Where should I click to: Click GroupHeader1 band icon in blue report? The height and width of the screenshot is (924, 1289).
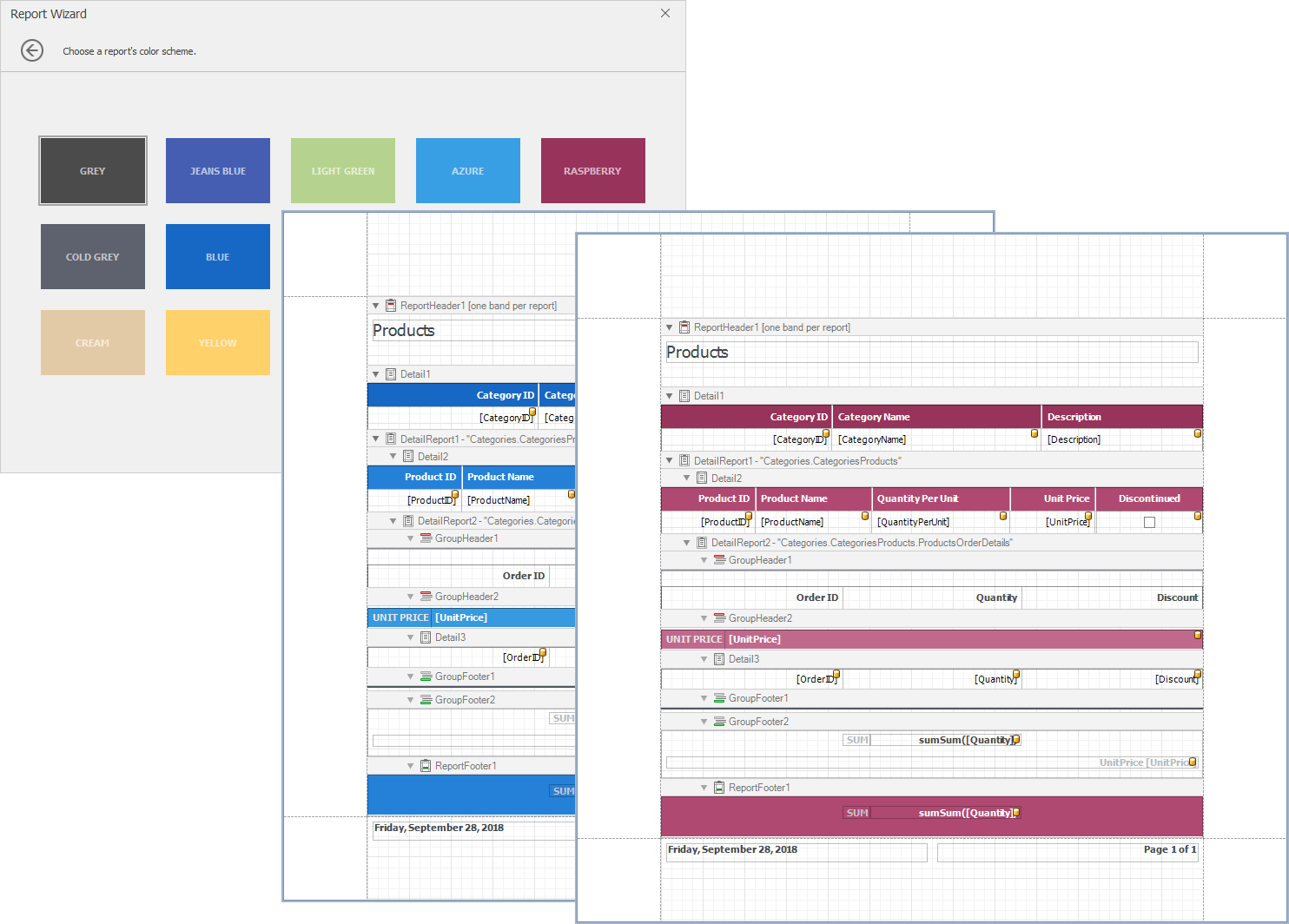coord(426,538)
